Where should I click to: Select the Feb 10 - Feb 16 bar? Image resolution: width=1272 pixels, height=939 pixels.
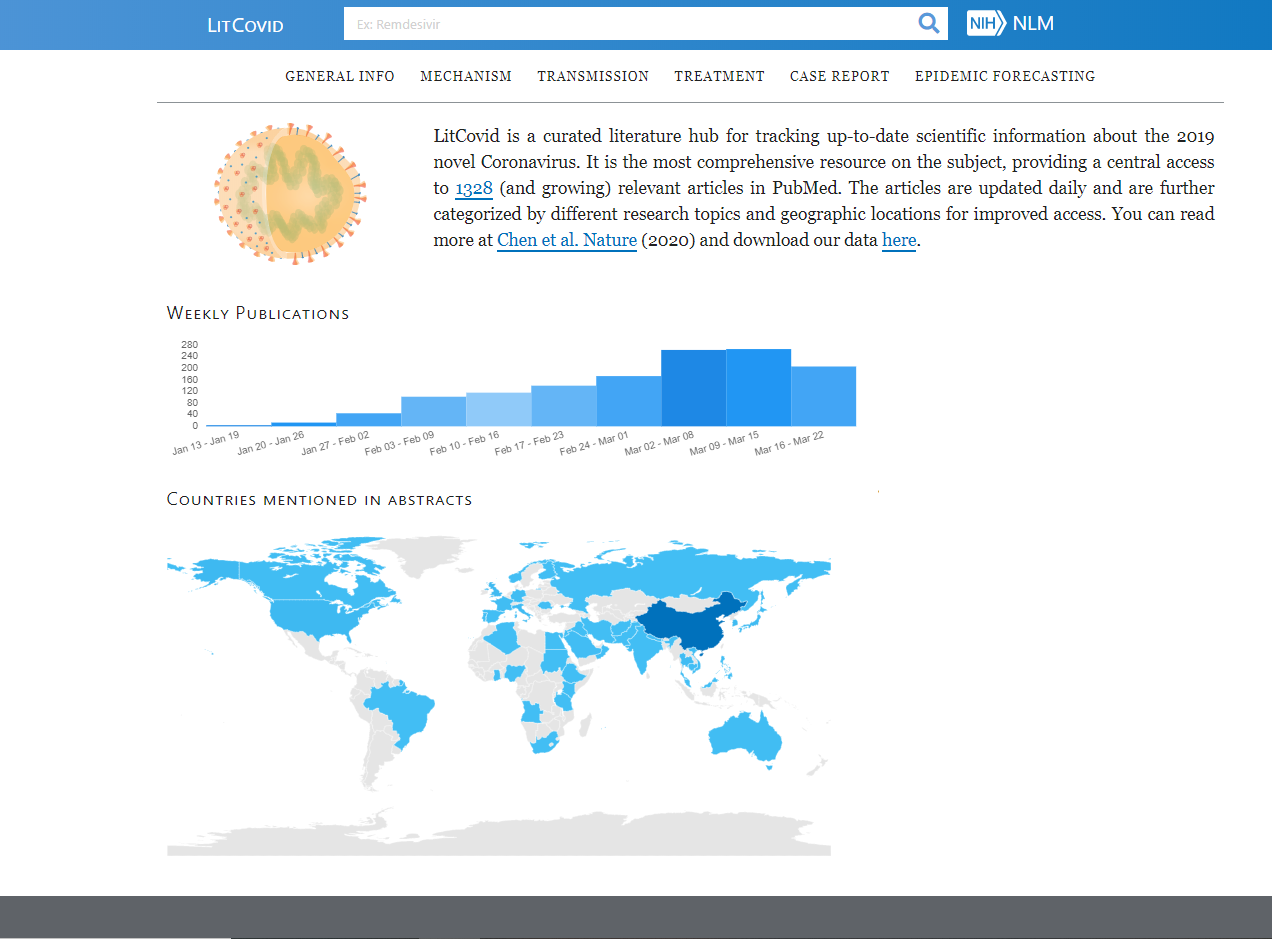[x=498, y=409]
